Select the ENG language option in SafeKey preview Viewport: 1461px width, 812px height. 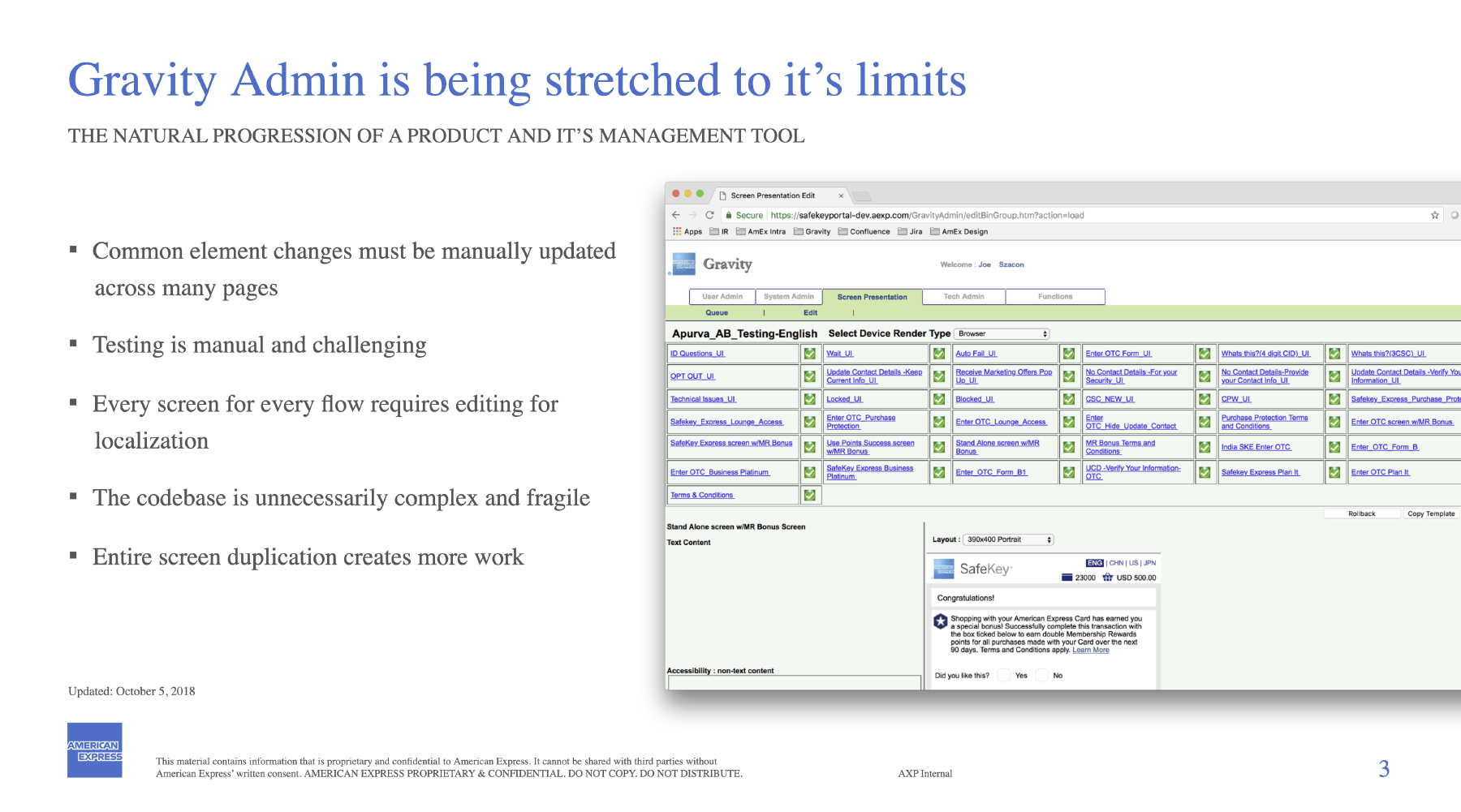[1094, 563]
